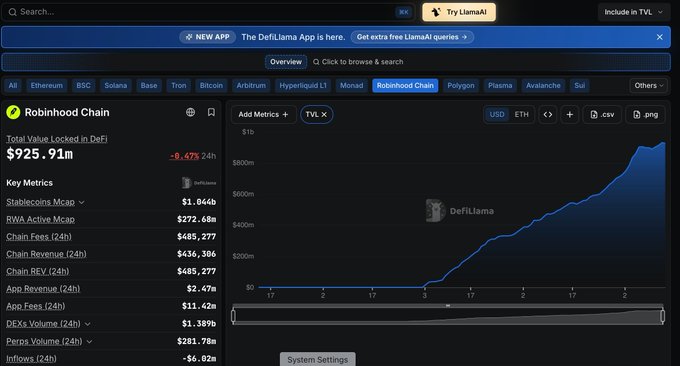
Task: Click left handle of chart range slider
Action: pyautogui.click(x=234, y=316)
